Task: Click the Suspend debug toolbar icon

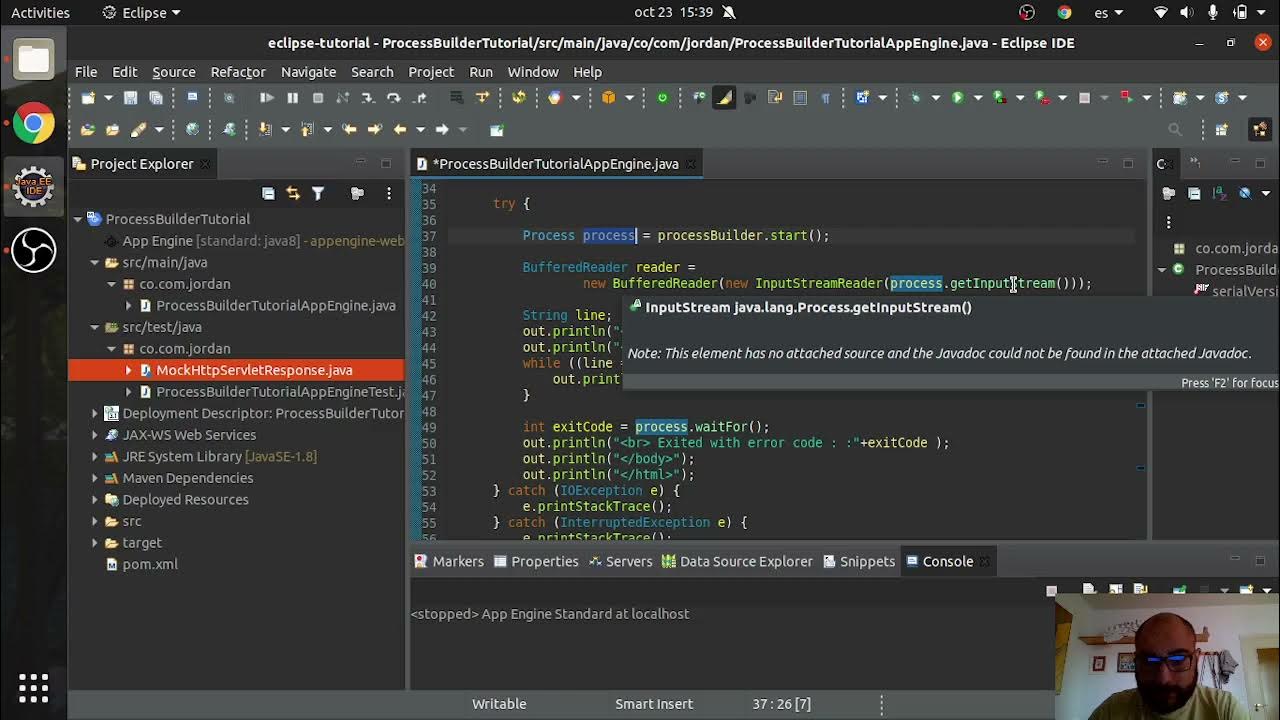Action: click(293, 97)
